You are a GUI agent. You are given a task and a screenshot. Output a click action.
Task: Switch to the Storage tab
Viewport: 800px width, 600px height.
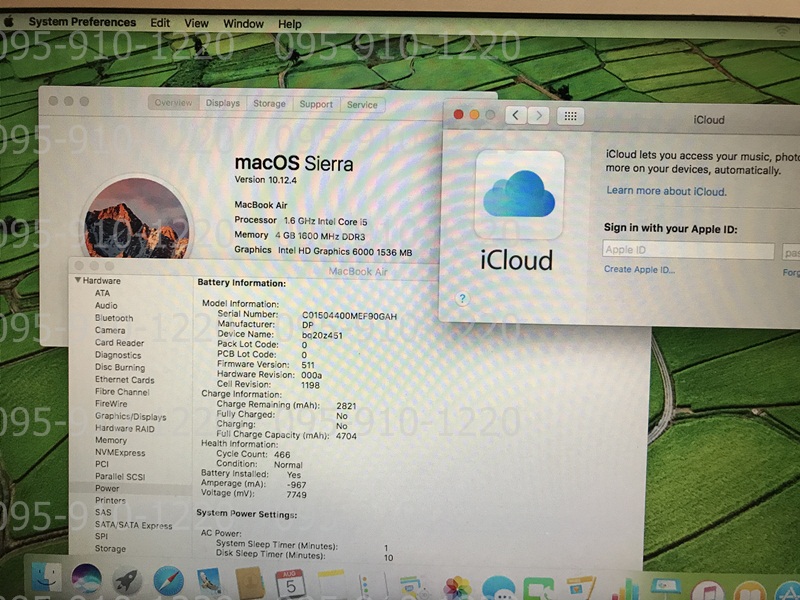pos(269,104)
